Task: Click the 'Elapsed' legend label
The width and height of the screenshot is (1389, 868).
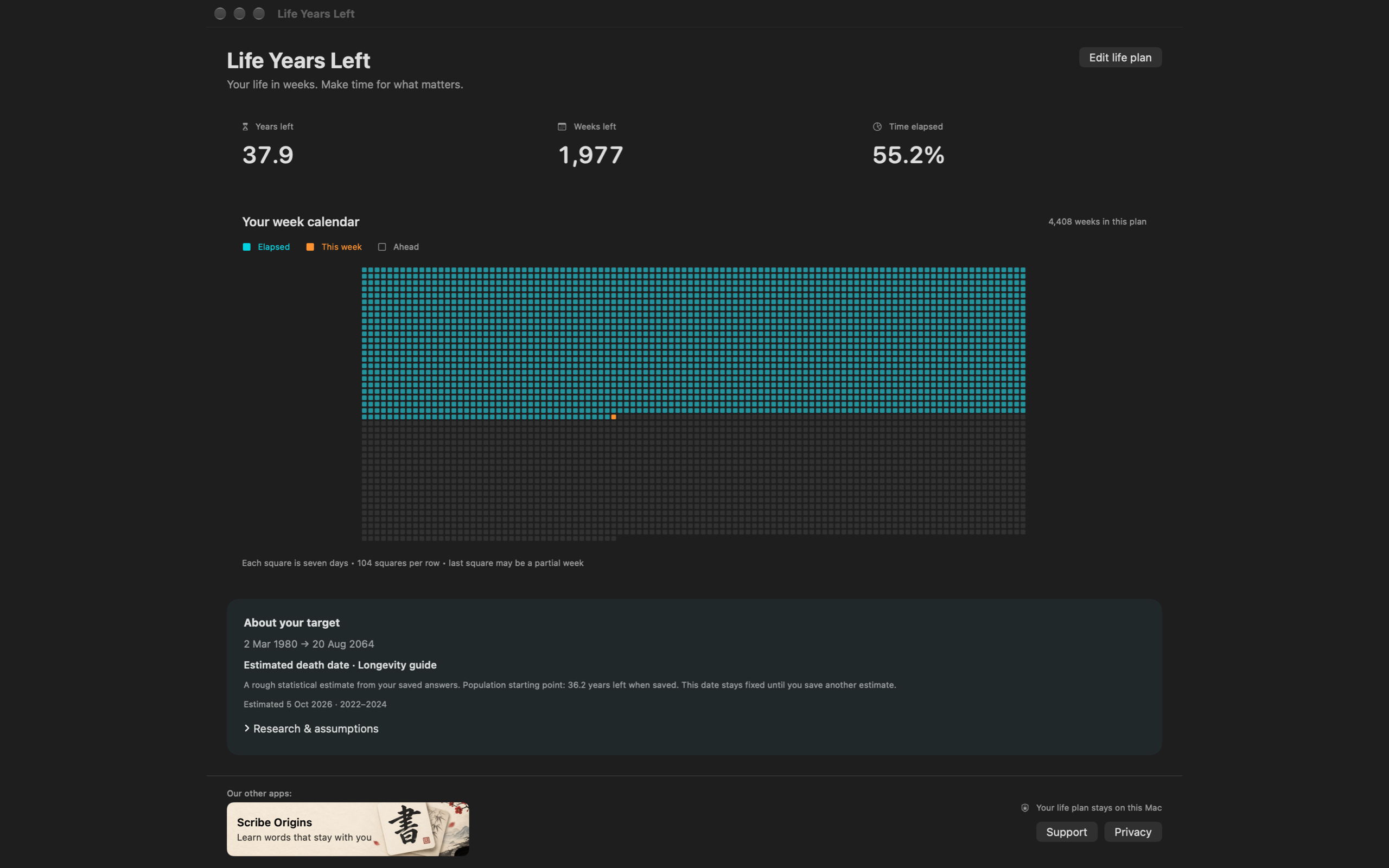Action: point(274,247)
